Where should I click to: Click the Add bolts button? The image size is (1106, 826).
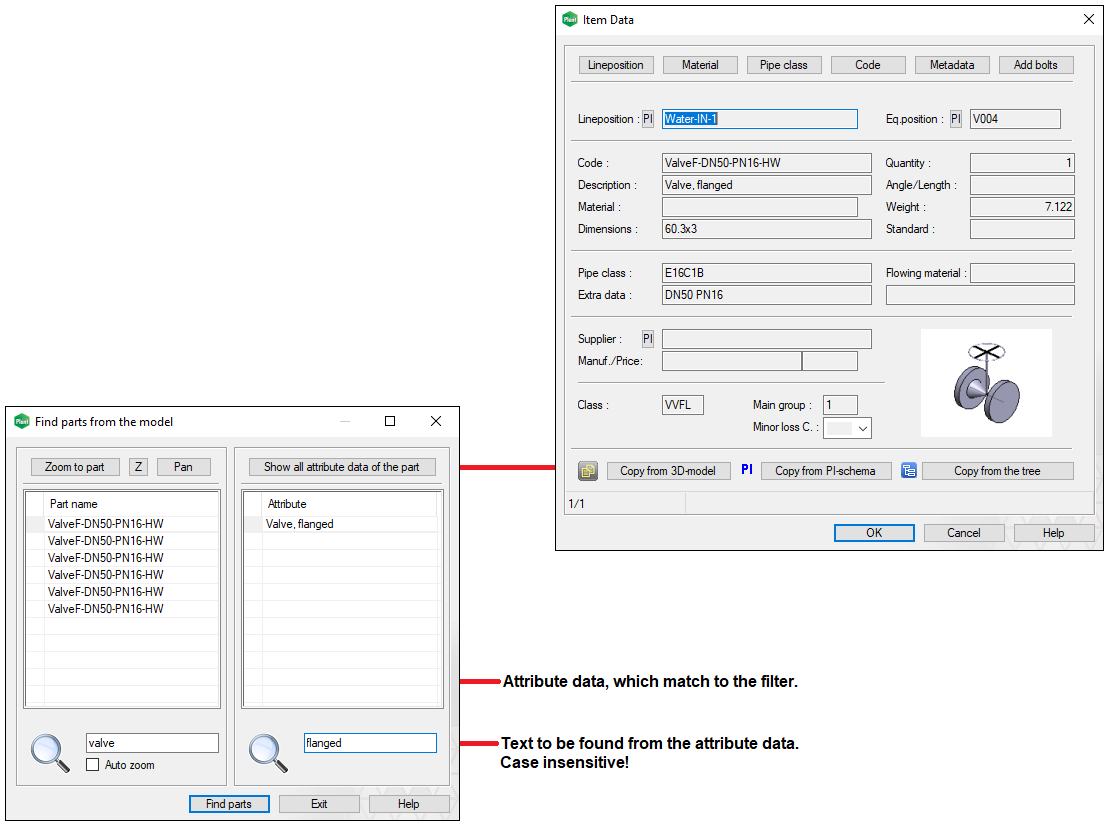(x=1035, y=65)
